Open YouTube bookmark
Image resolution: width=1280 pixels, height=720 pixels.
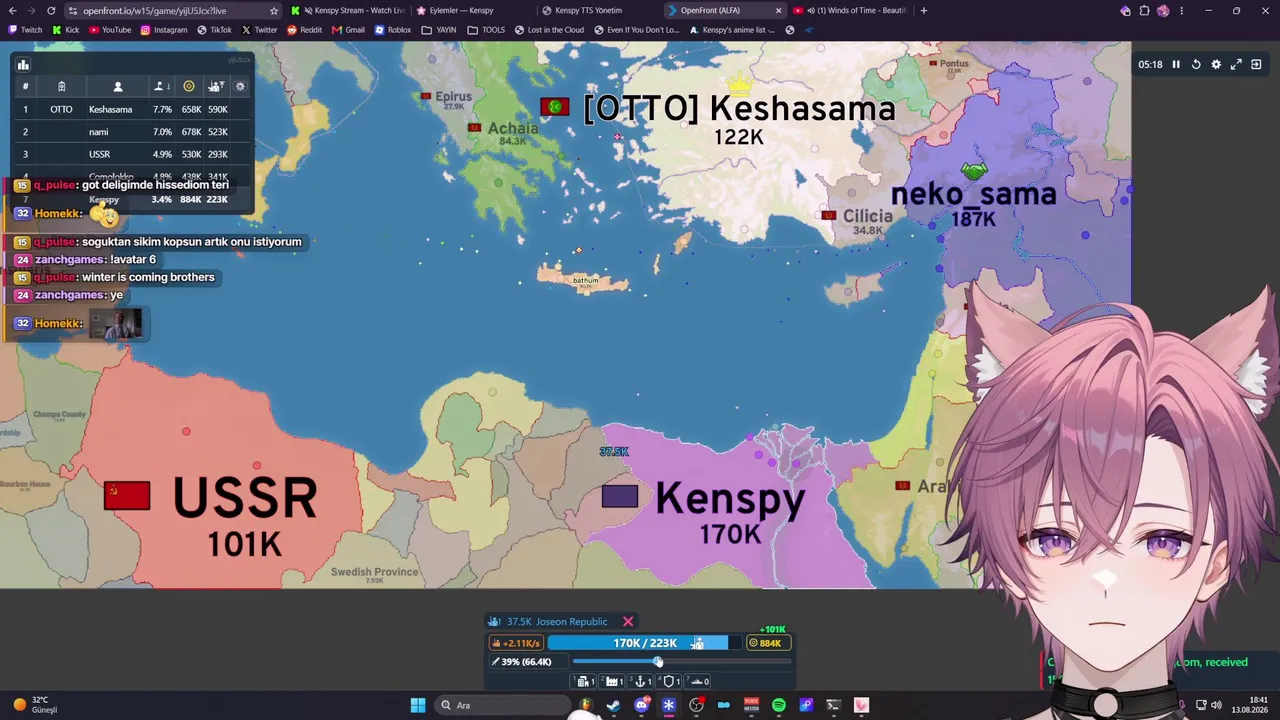click(x=110, y=30)
